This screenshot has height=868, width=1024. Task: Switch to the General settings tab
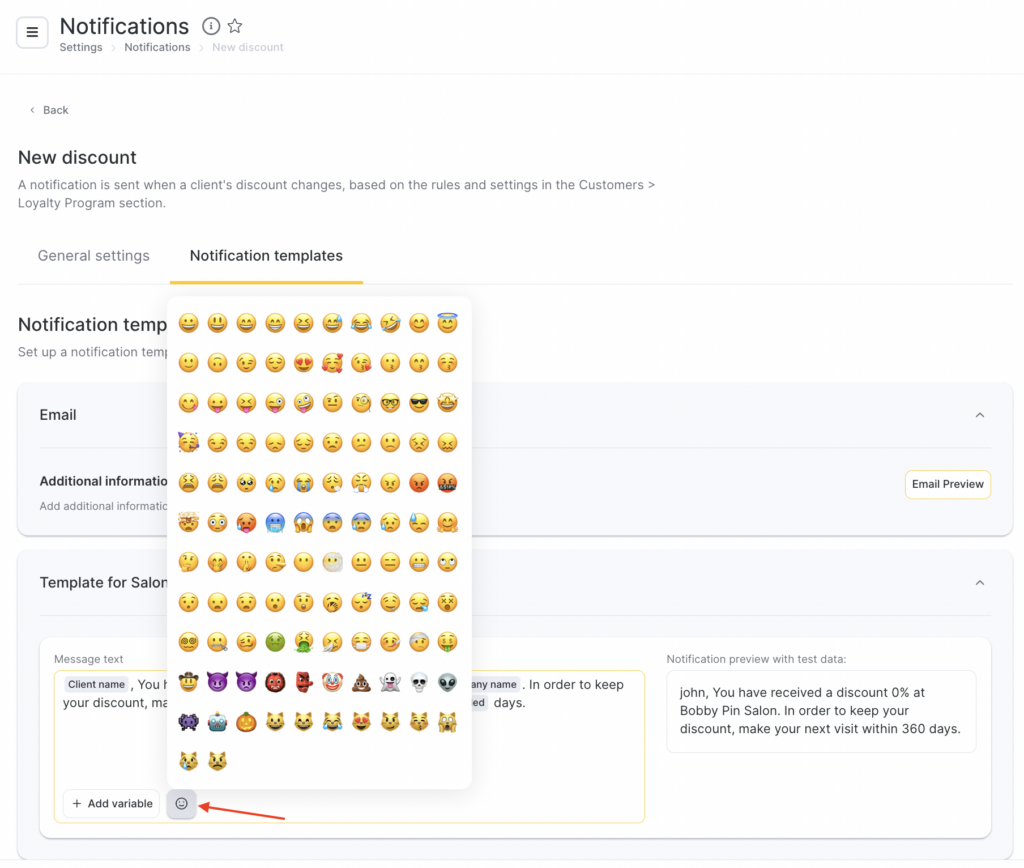point(93,256)
